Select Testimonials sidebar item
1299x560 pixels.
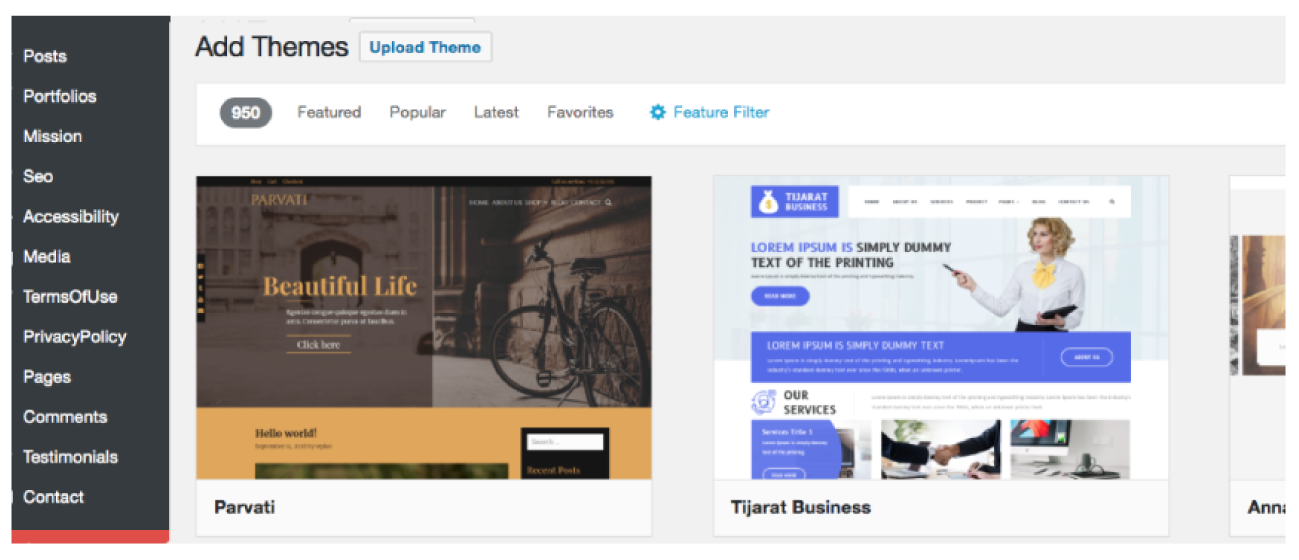[70, 457]
